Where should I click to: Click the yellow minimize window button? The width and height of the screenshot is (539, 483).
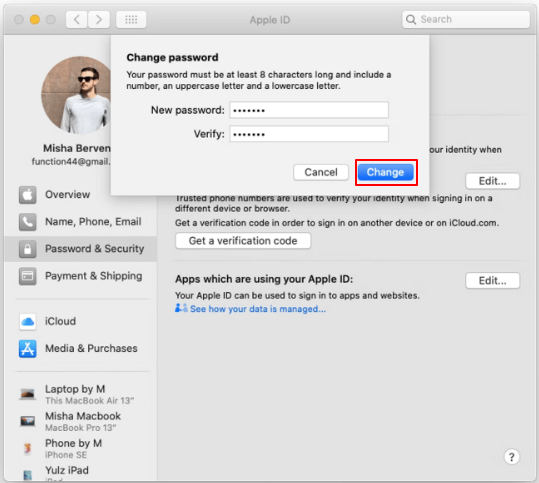[x=35, y=20]
